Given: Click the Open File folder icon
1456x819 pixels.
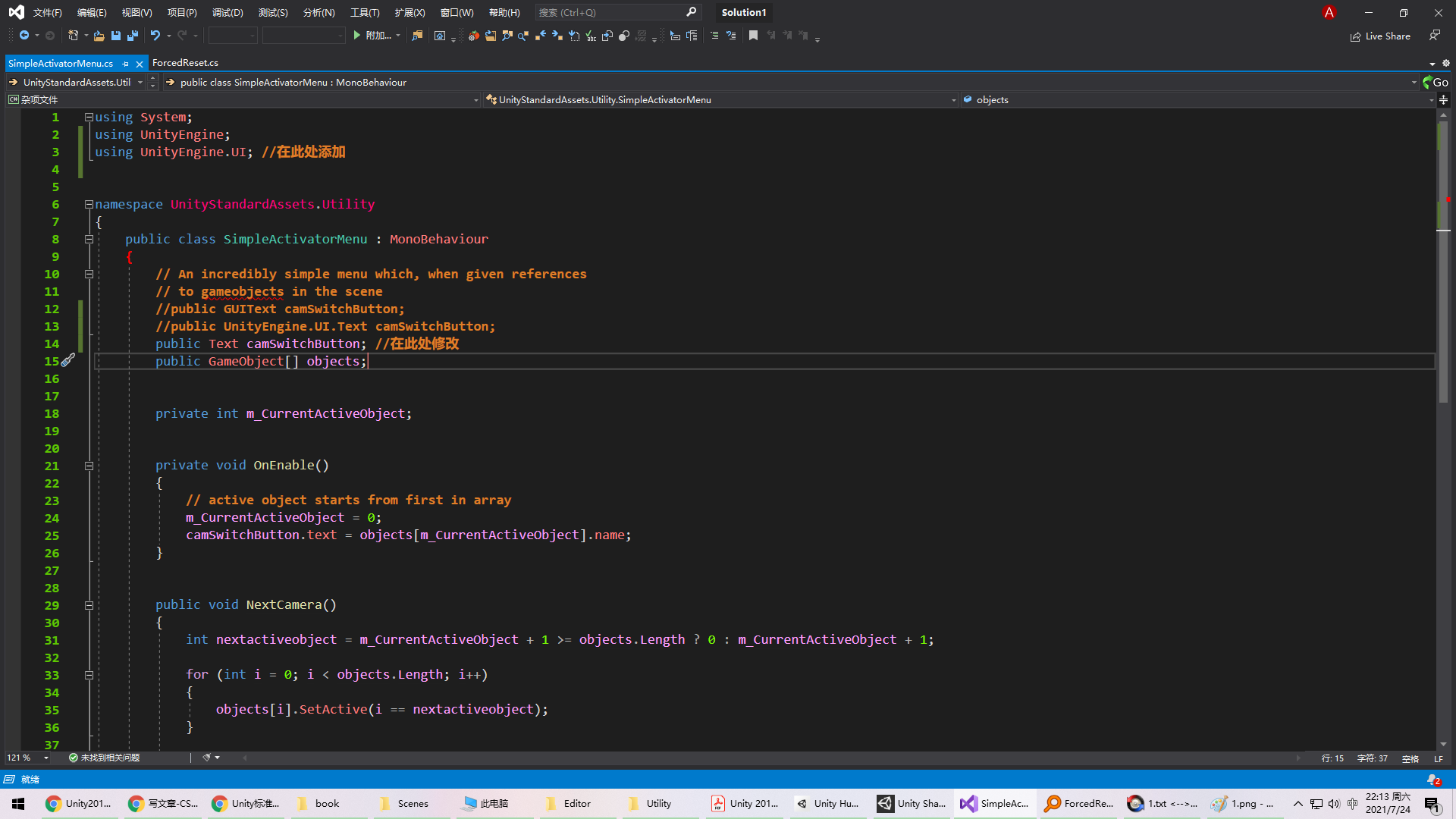Looking at the screenshot, I should (99, 36).
